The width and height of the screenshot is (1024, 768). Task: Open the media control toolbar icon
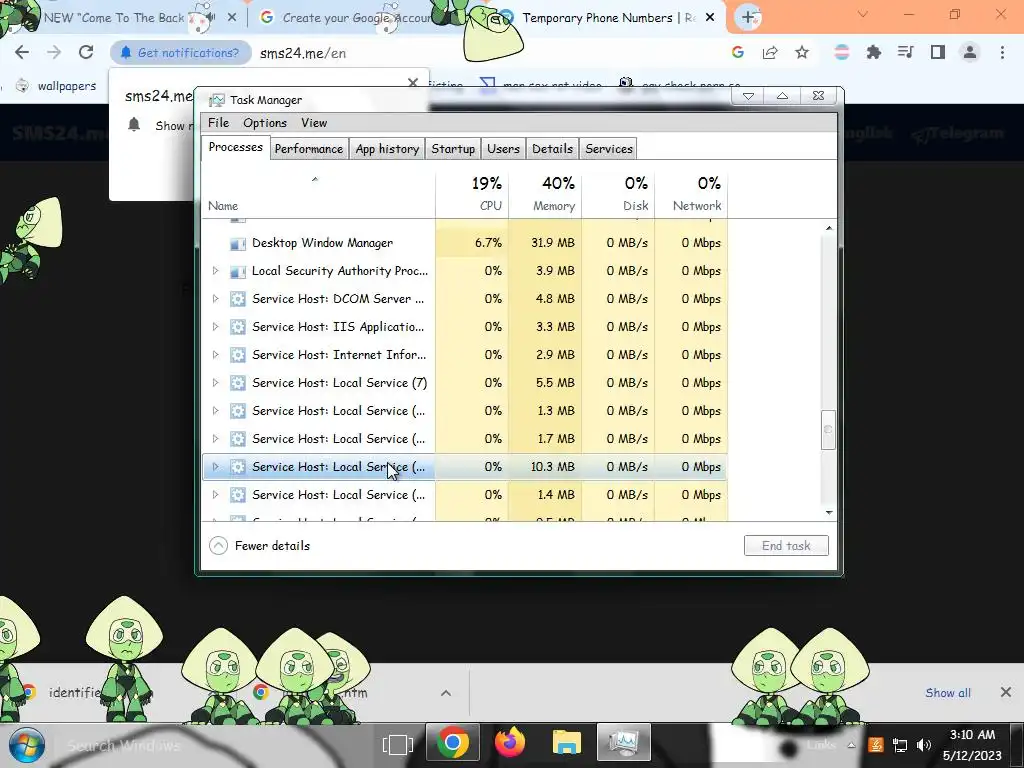click(906, 53)
